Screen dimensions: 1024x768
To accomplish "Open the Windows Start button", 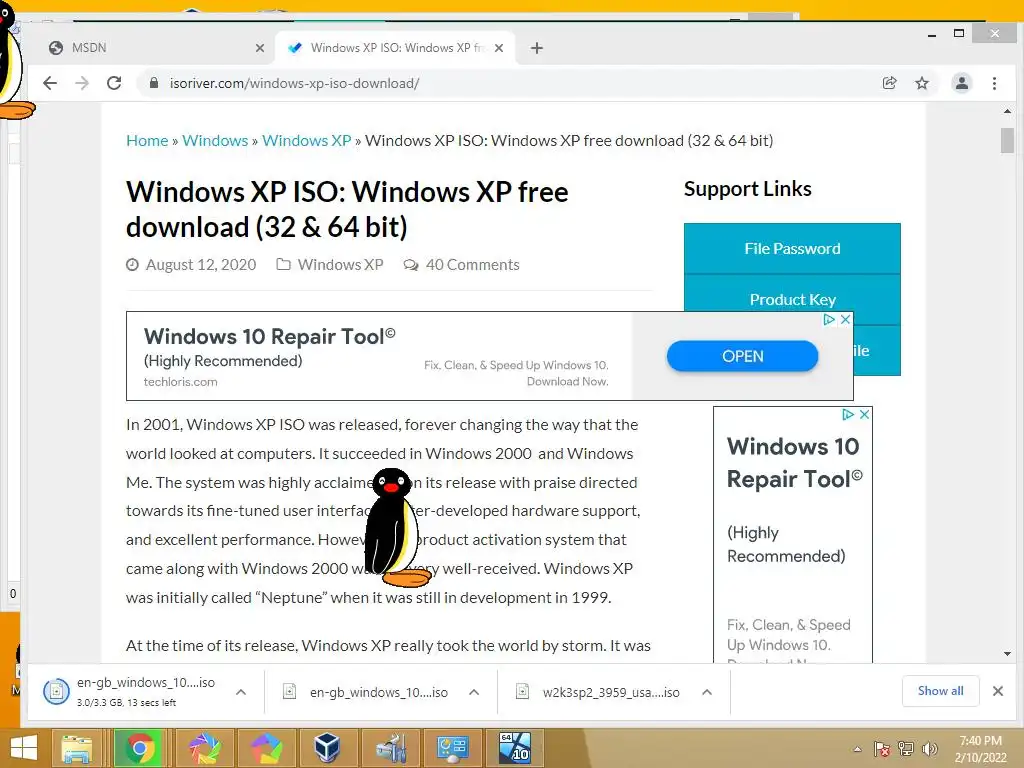I will (24, 748).
